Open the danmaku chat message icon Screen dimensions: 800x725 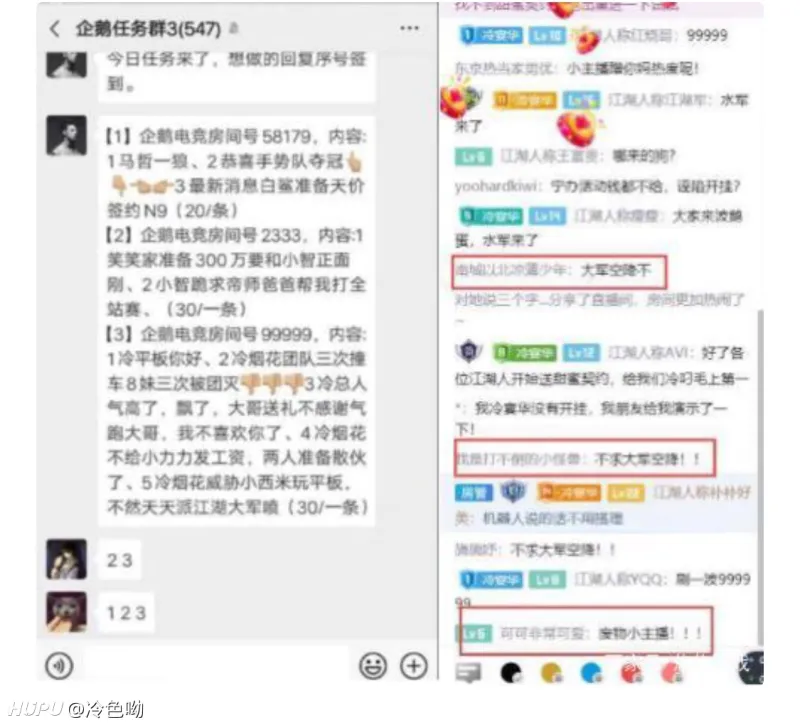[468, 673]
